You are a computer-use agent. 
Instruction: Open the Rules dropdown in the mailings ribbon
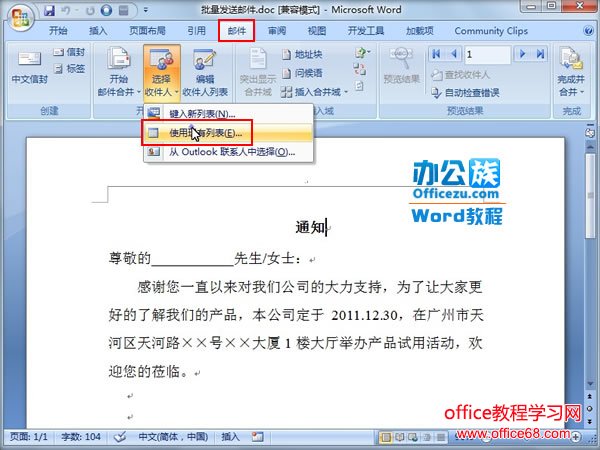point(362,53)
